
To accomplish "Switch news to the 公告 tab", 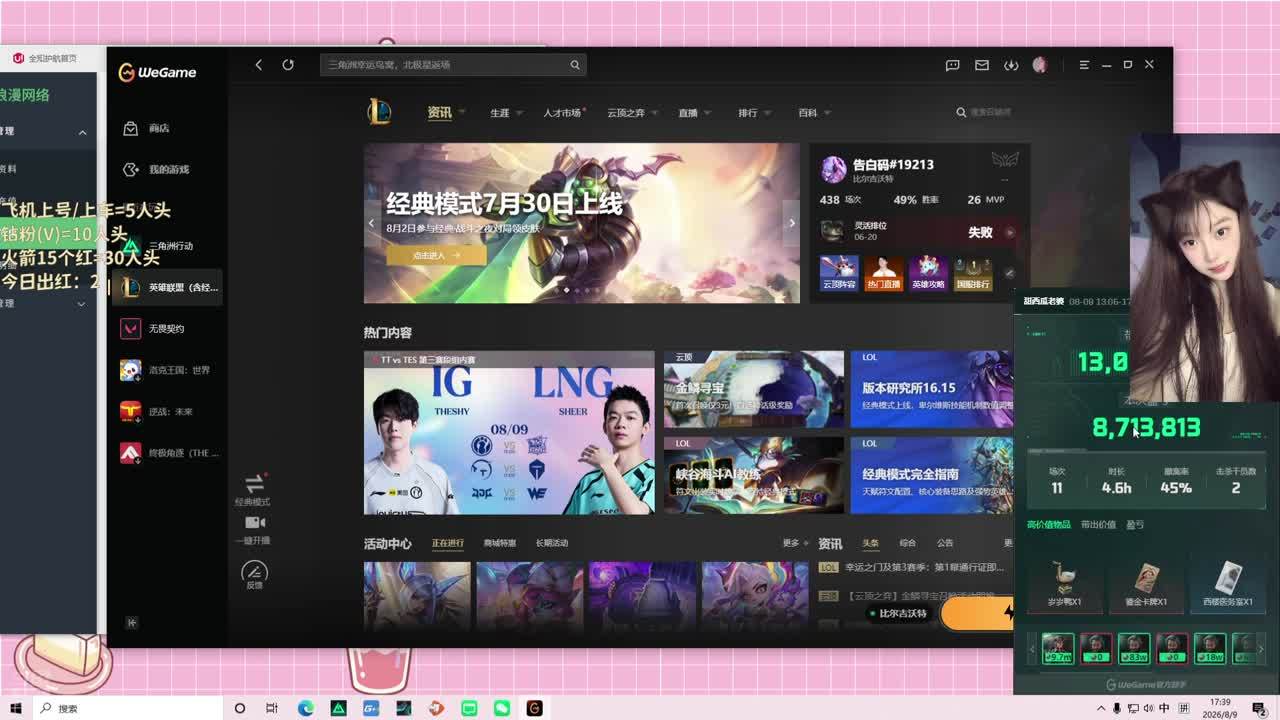I will tap(945, 543).
